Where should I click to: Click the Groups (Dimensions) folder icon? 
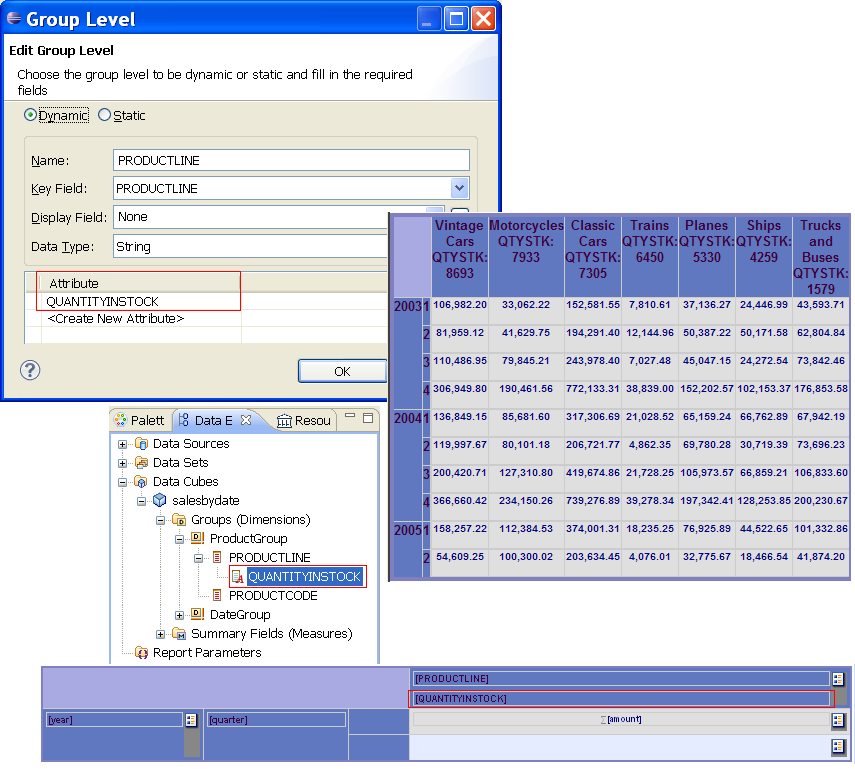click(x=179, y=519)
